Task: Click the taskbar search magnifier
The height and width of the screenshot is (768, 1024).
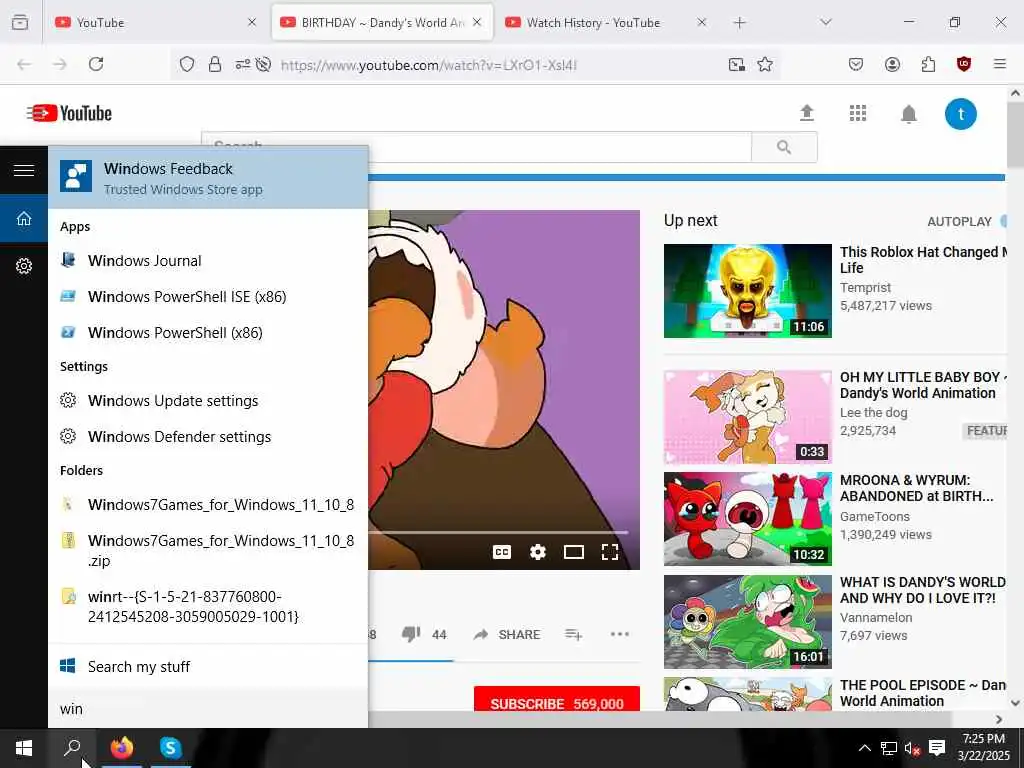Action: (x=72, y=748)
